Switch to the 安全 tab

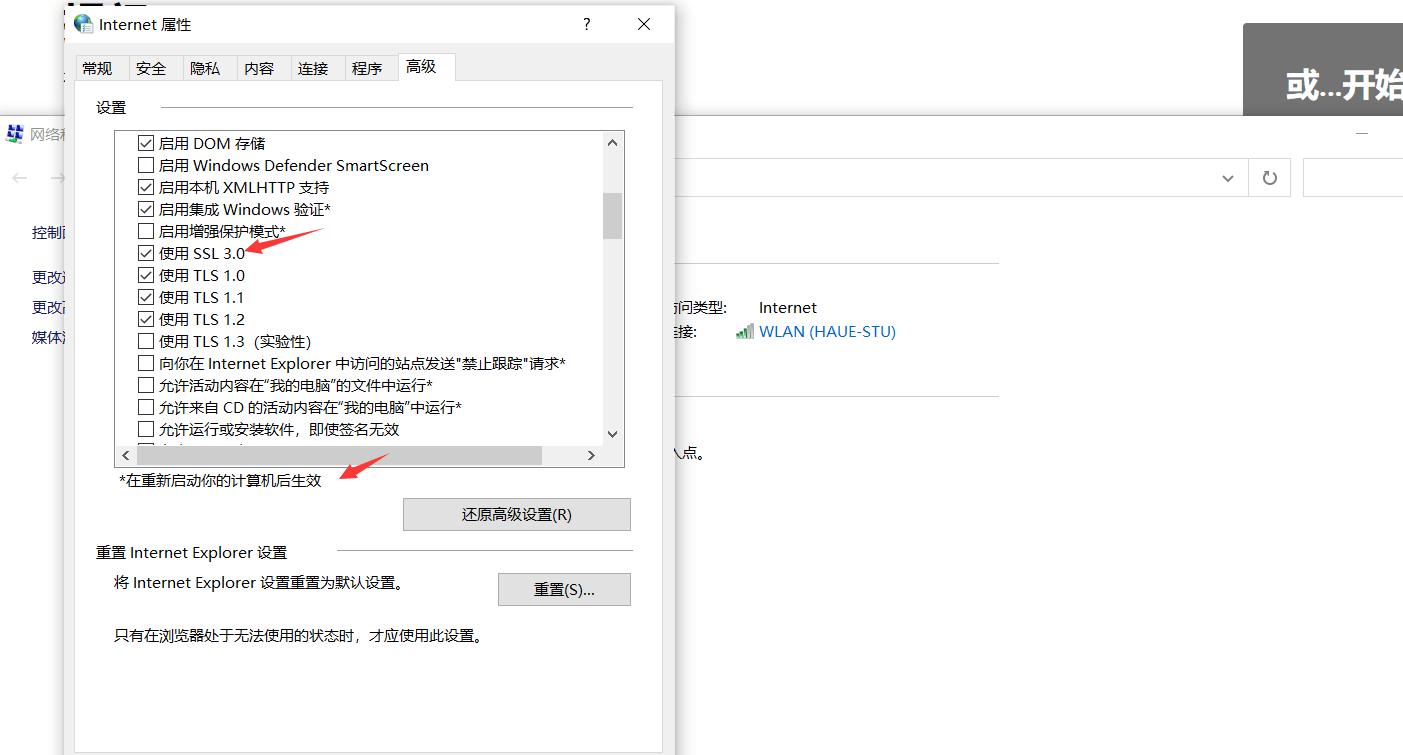tap(151, 67)
